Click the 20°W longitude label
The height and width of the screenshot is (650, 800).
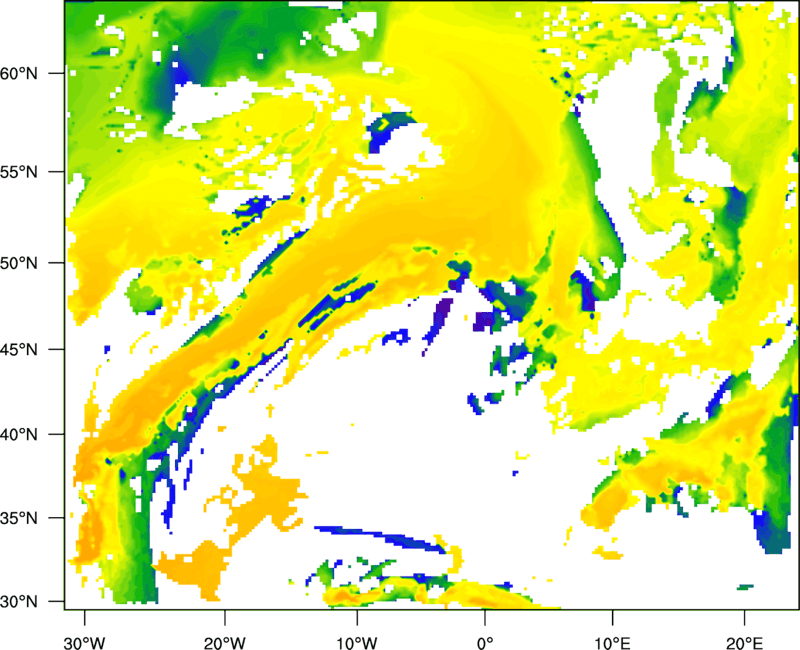[x=224, y=643]
